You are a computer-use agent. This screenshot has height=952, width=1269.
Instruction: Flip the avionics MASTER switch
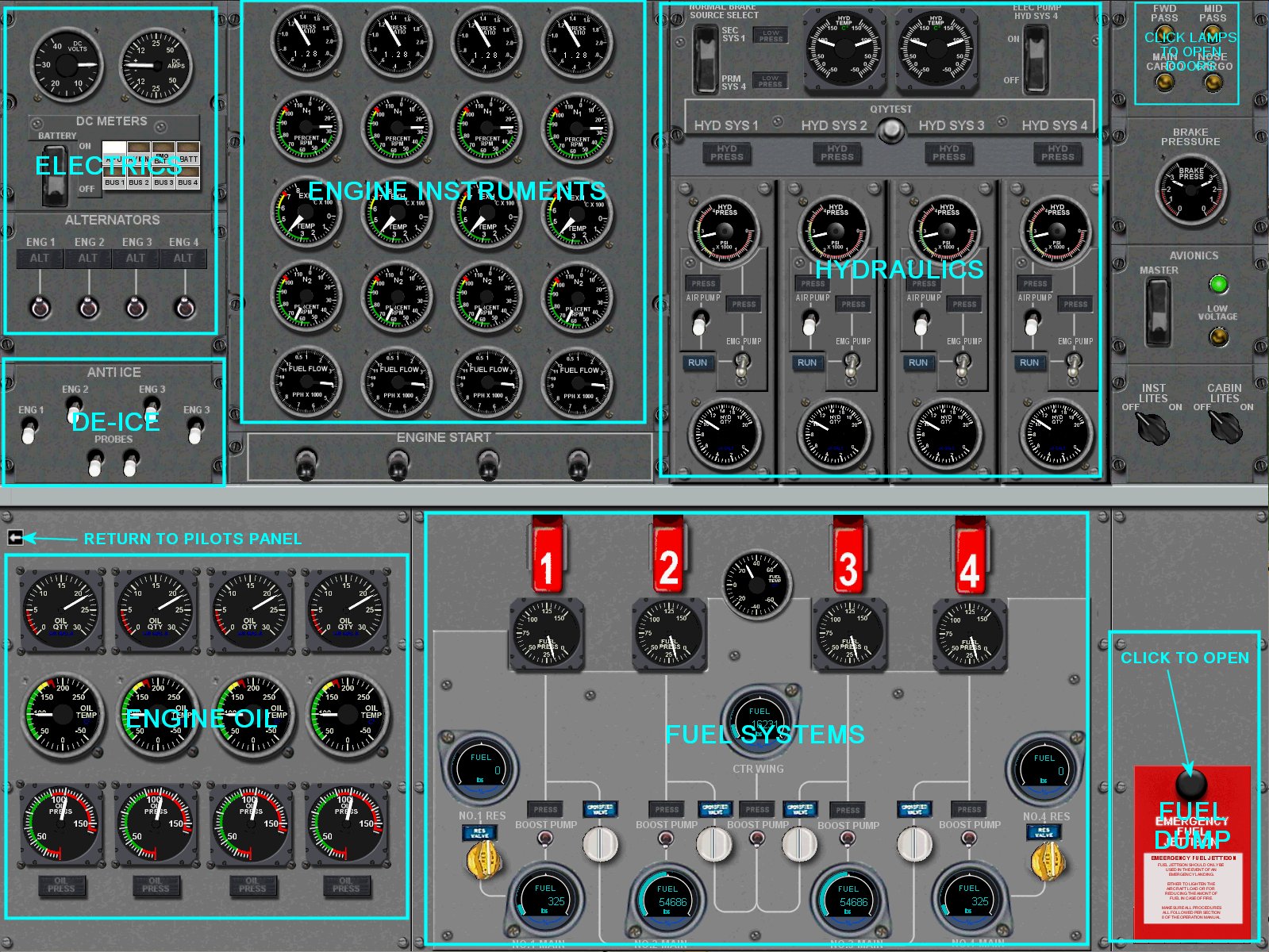pyautogui.click(x=1158, y=313)
